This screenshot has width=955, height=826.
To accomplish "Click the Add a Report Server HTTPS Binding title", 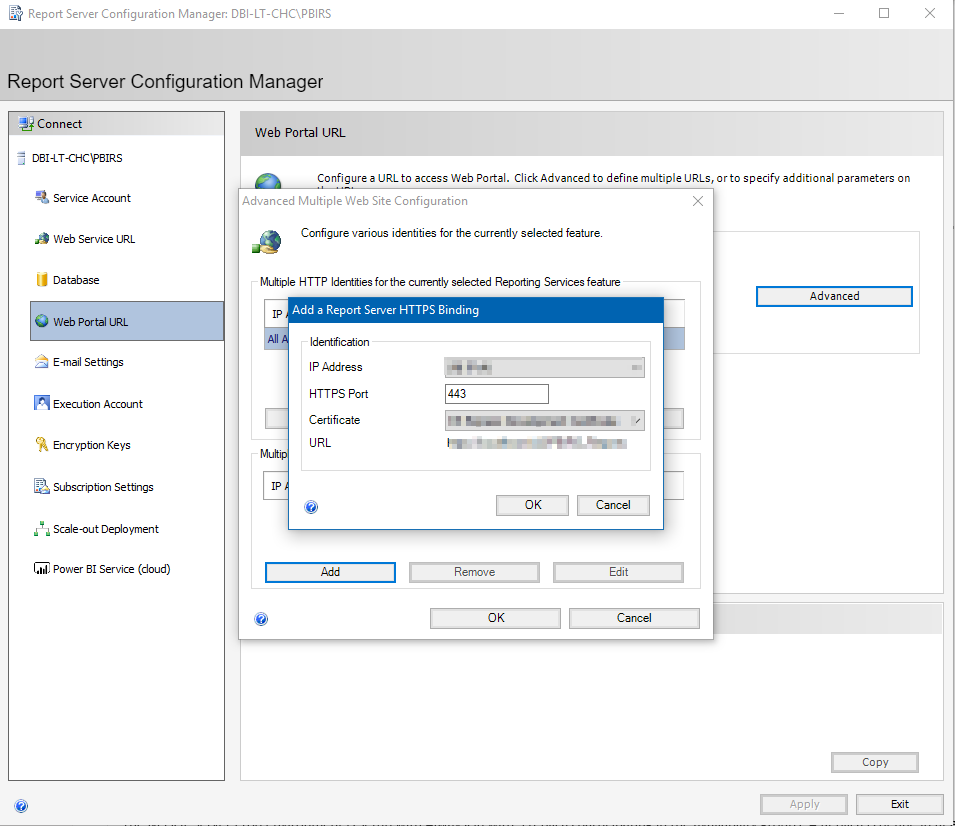I will click(x=386, y=310).
